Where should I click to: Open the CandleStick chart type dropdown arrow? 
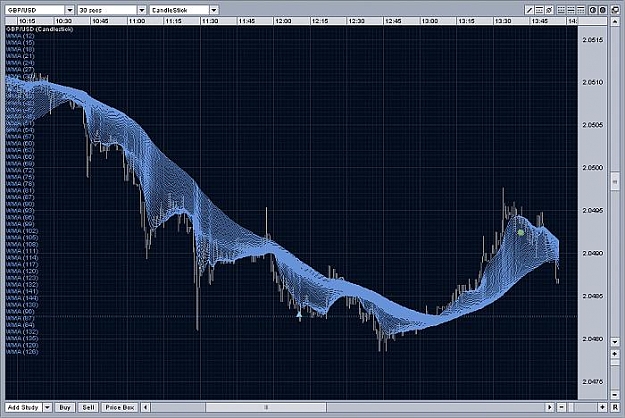coord(214,10)
